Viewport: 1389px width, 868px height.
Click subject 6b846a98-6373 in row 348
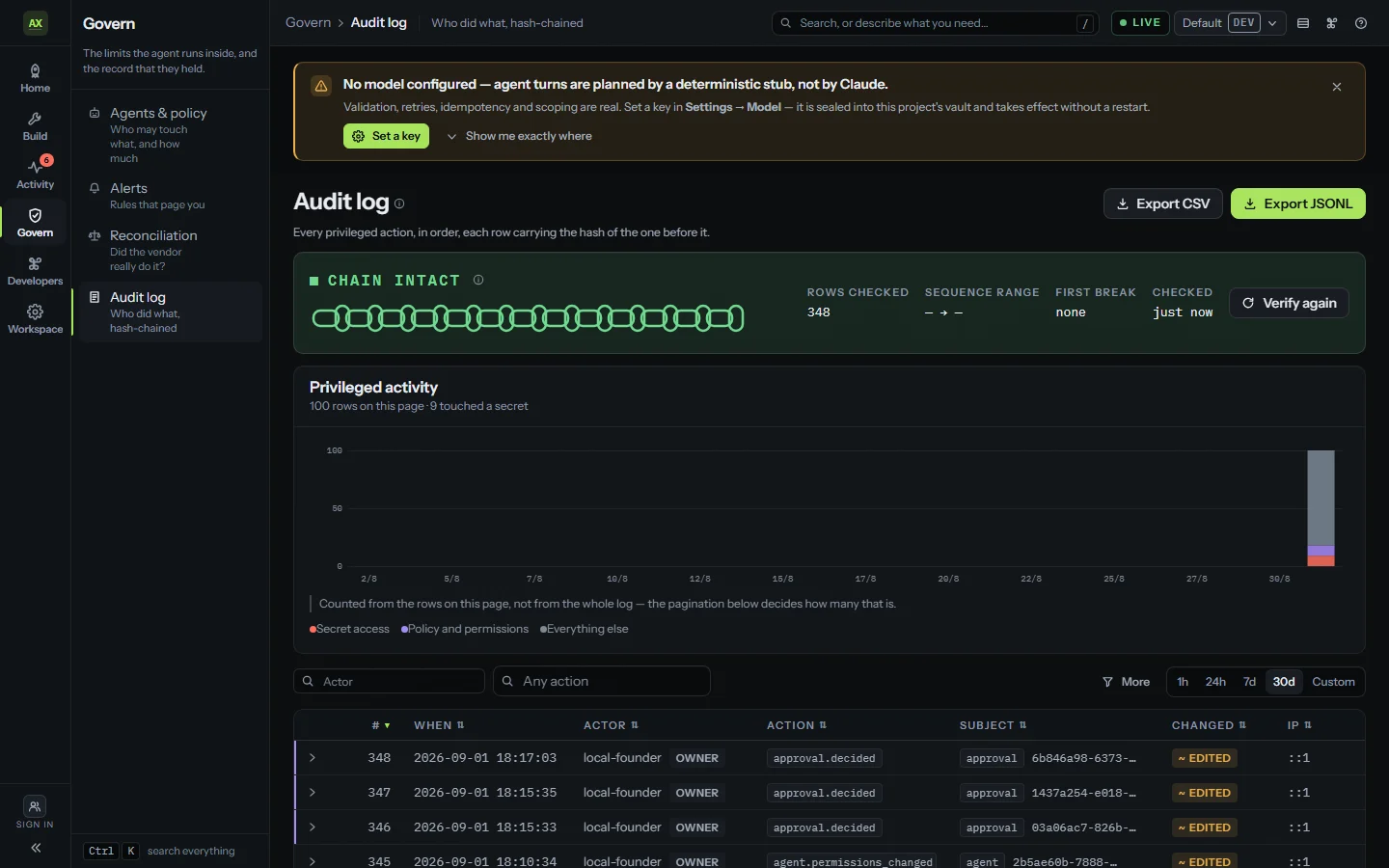(x=1083, y=758)
